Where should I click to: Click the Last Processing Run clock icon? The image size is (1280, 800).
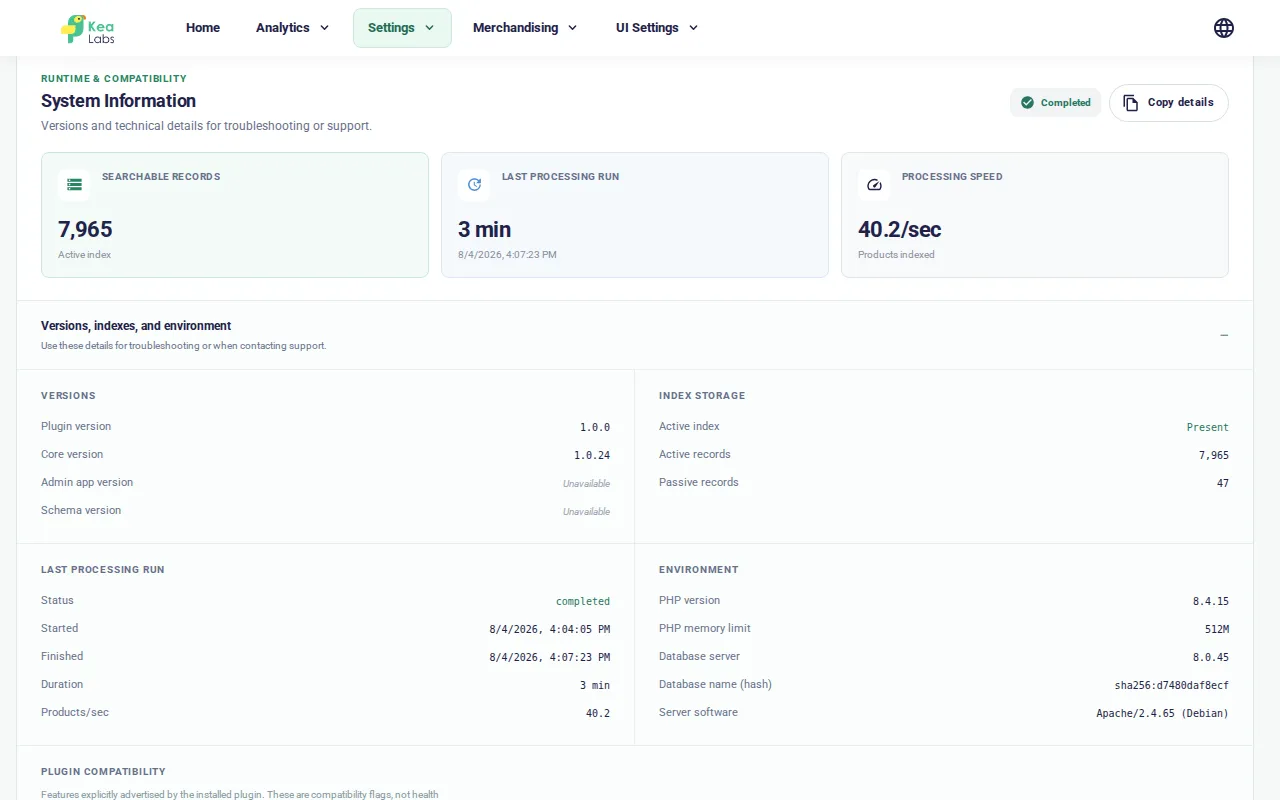coord(474,184)
